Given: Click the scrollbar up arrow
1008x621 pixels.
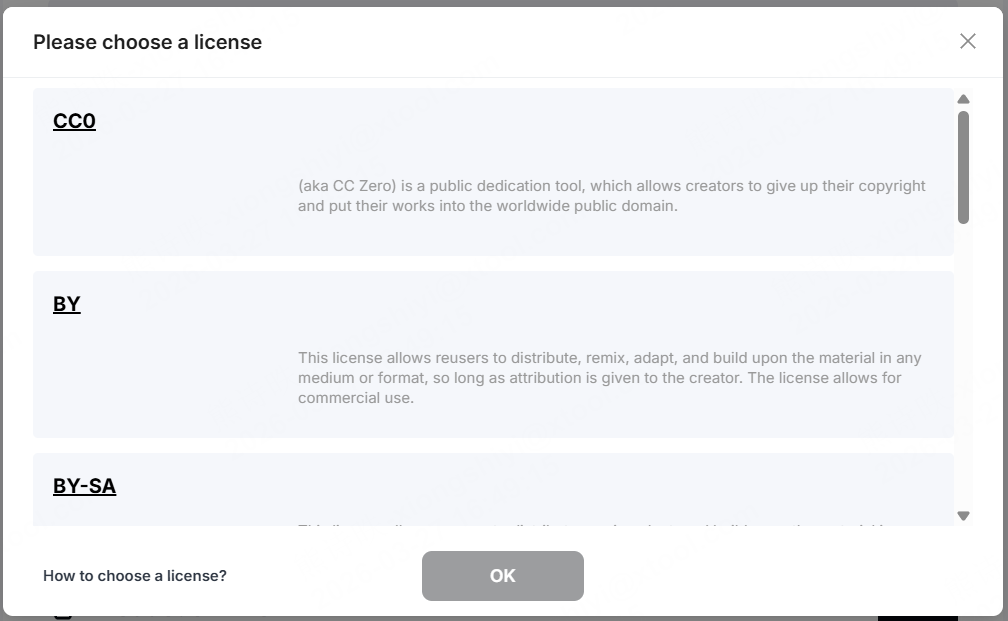Looking at the screenshot, I should [x=963, y=99].
